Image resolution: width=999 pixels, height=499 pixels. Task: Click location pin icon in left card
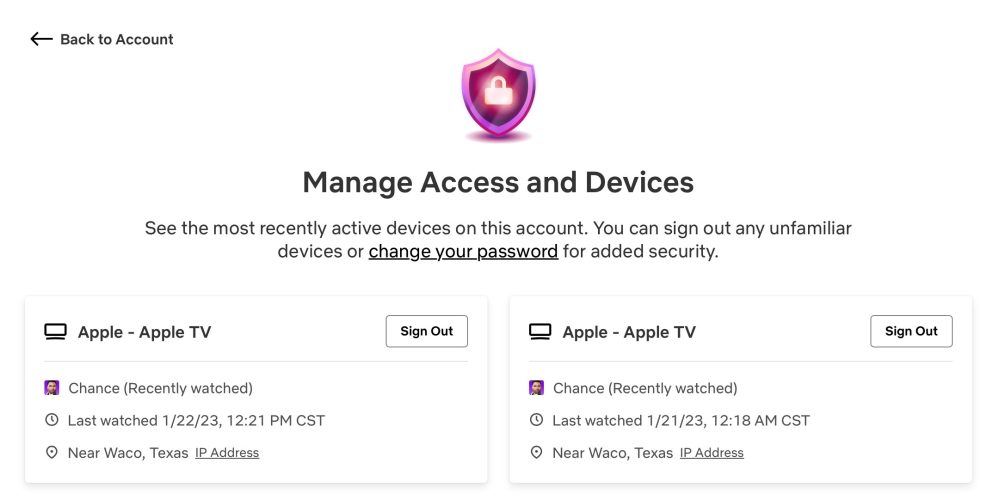point(52,453)
